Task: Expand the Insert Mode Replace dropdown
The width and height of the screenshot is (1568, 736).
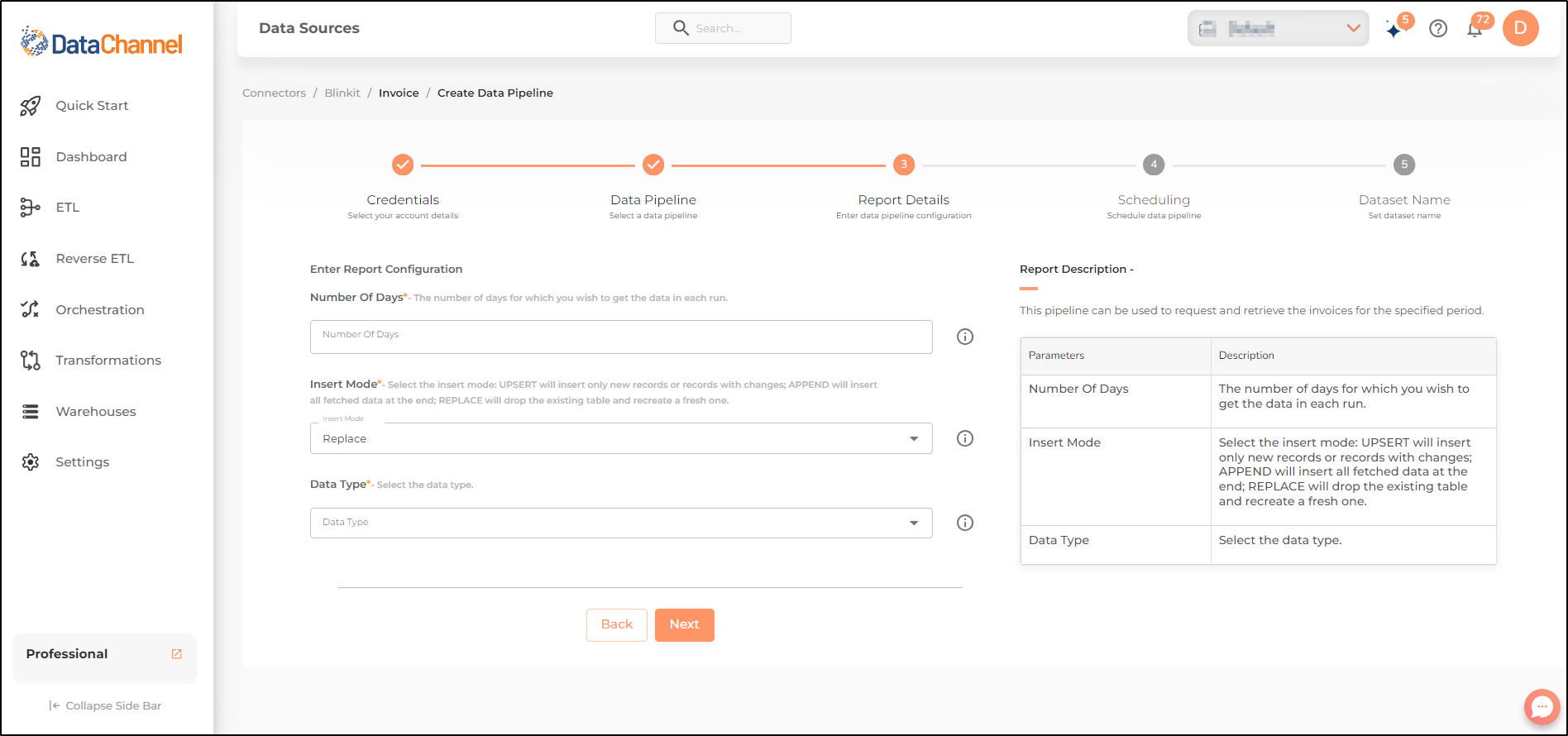Action: pyautogui.click(x=621, y=438)
